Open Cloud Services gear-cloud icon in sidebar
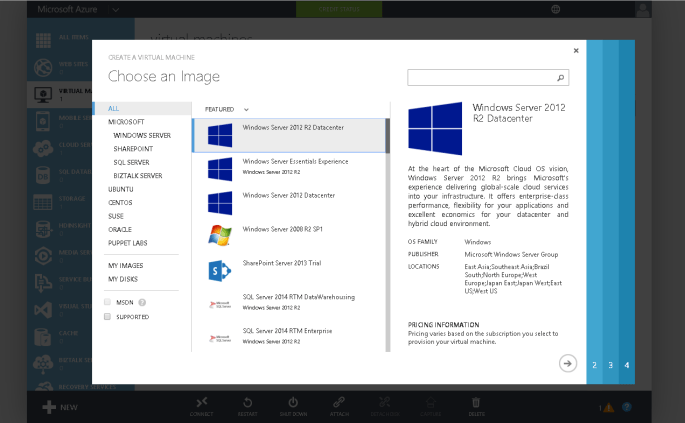 click(43, 149)
